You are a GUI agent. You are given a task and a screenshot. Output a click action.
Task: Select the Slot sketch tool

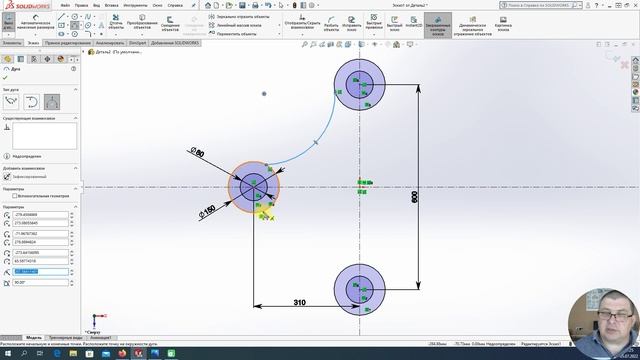pos(61,34)
